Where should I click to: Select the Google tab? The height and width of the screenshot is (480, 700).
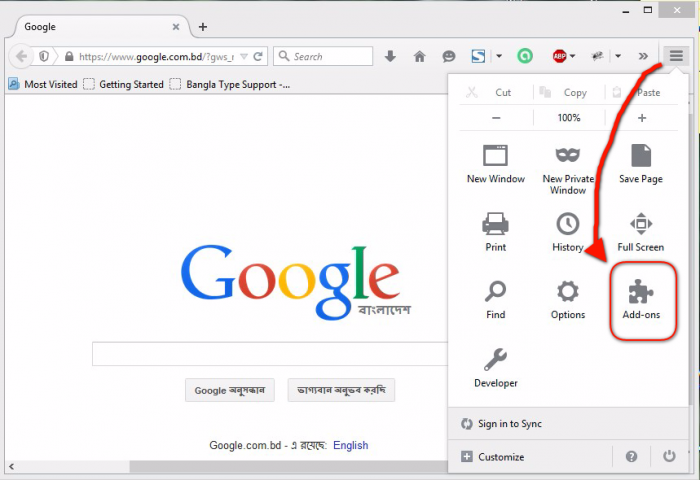coord(102,27)
